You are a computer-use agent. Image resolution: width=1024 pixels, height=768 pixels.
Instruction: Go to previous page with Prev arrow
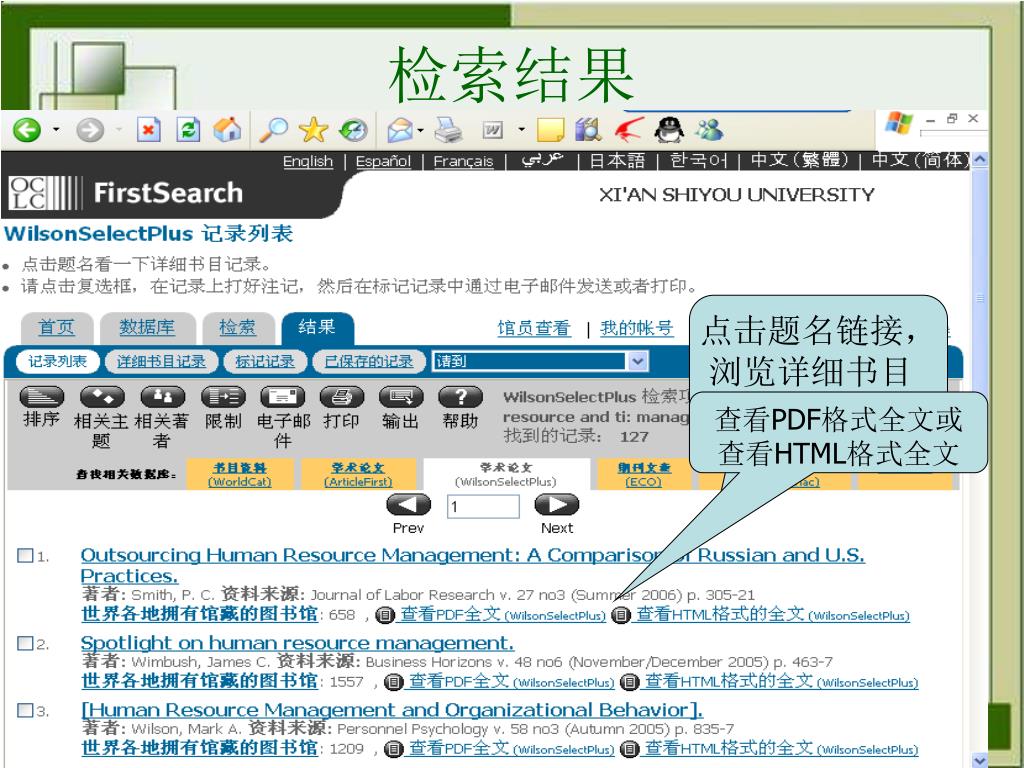[409, 505]
